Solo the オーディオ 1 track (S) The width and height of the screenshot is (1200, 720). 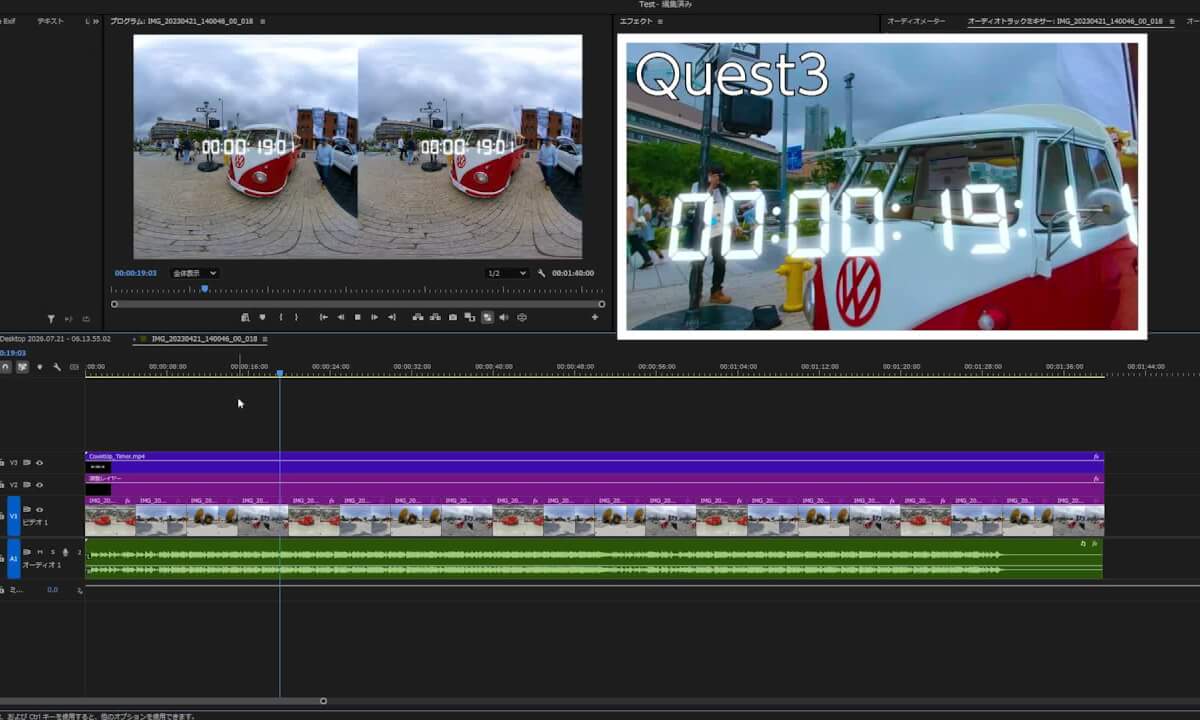[x=53, y=552]
